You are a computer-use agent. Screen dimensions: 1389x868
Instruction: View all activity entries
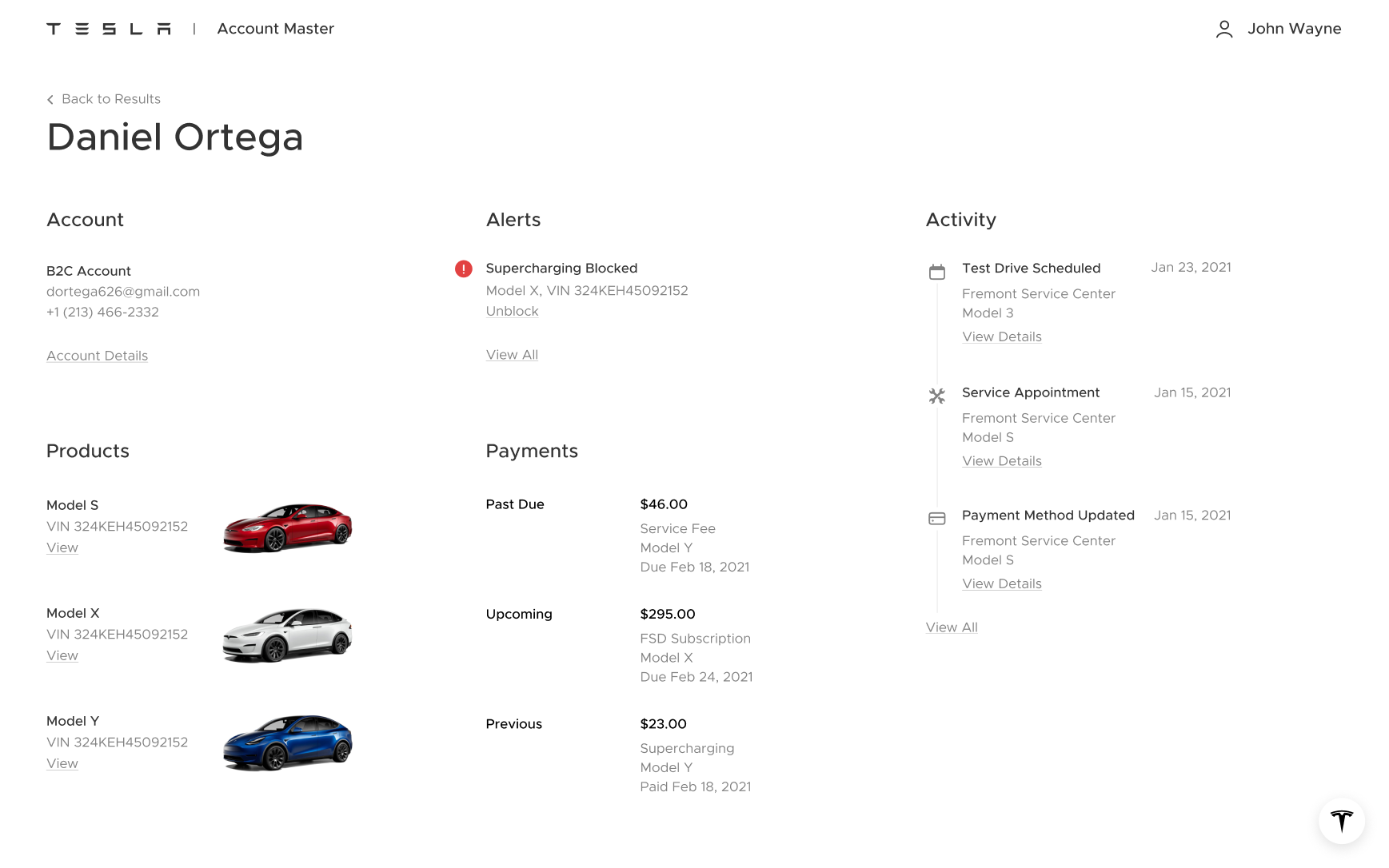(951, 627)
